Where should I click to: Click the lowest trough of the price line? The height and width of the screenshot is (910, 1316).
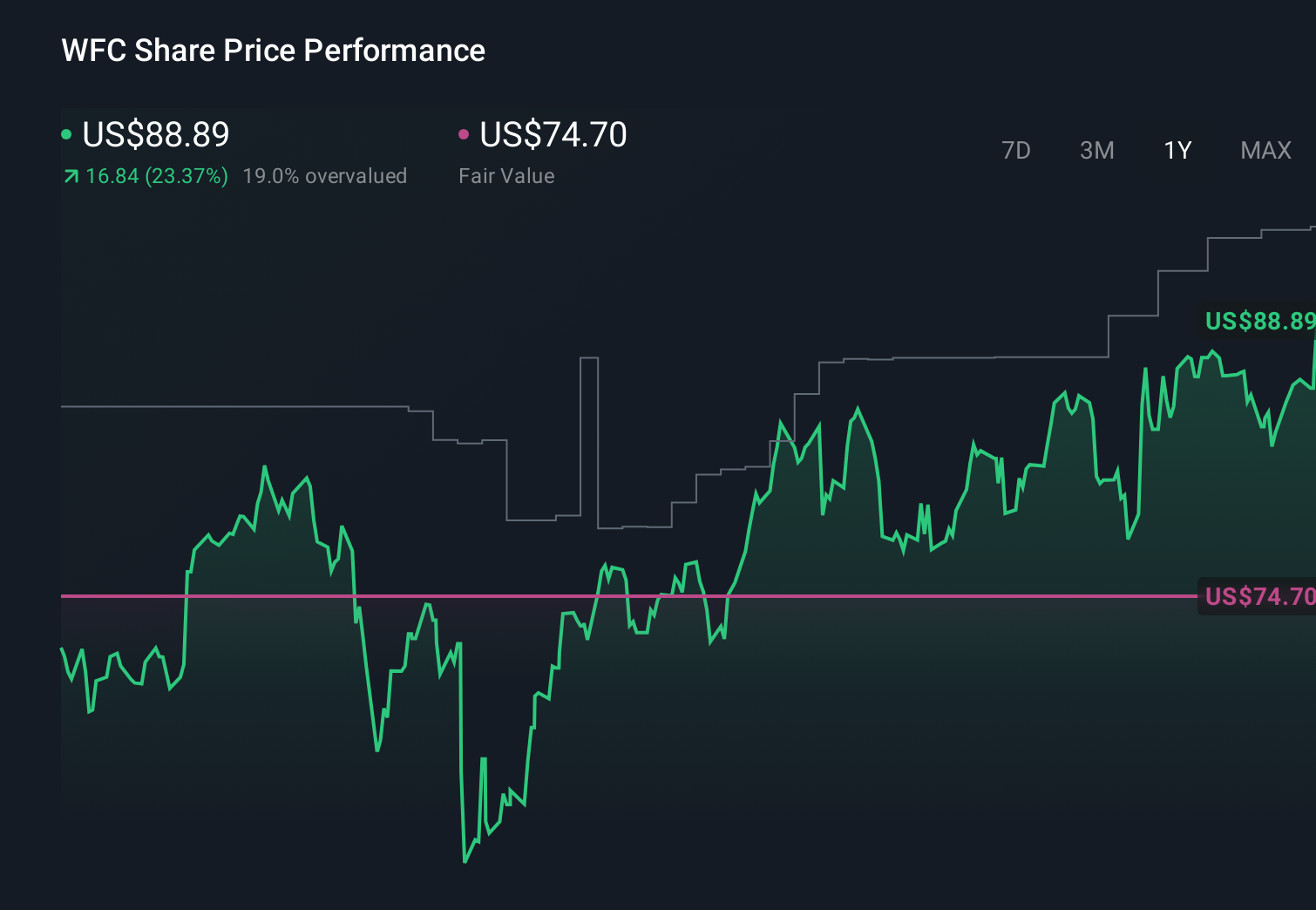click(x=465, y=861)
